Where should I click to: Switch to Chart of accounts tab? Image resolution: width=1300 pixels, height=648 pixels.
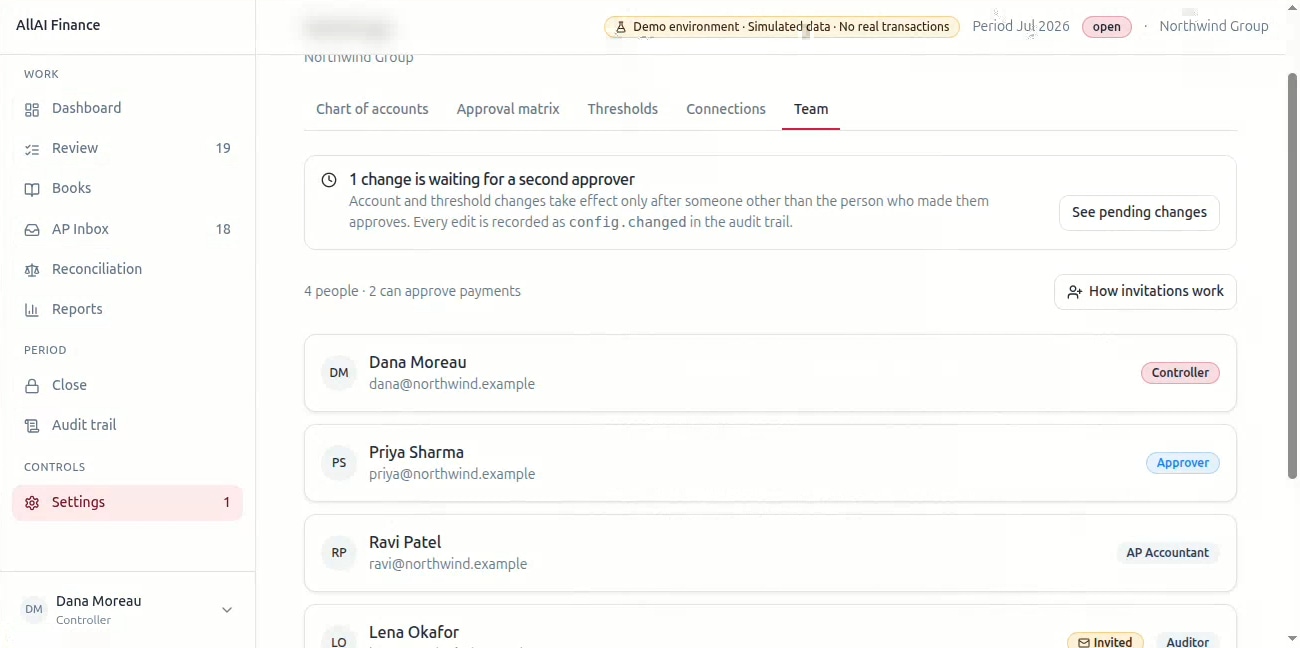[372, 109]
